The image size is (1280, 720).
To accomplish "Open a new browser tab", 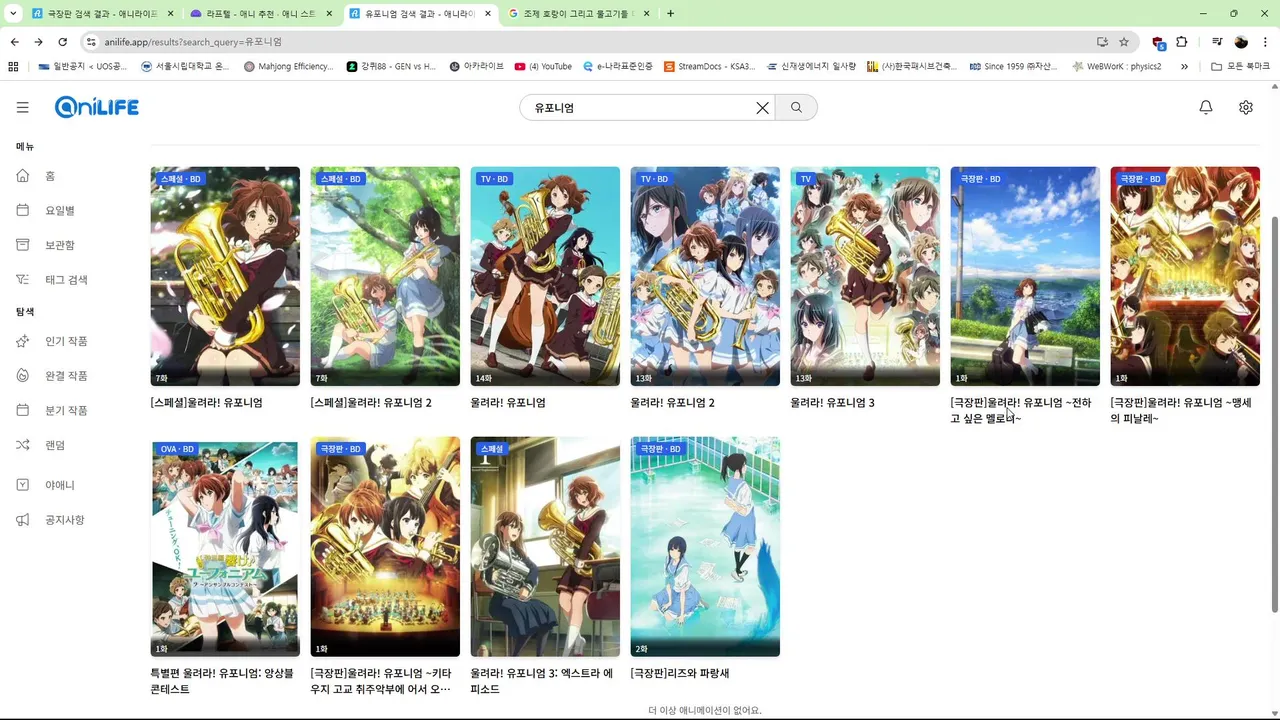I will [670, 14].
